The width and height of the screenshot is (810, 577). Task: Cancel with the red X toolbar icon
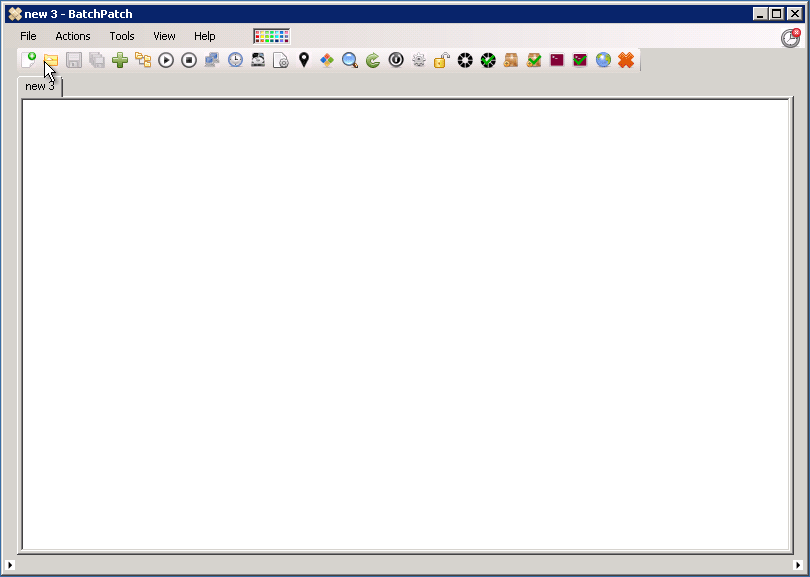(x=625, y=60)
